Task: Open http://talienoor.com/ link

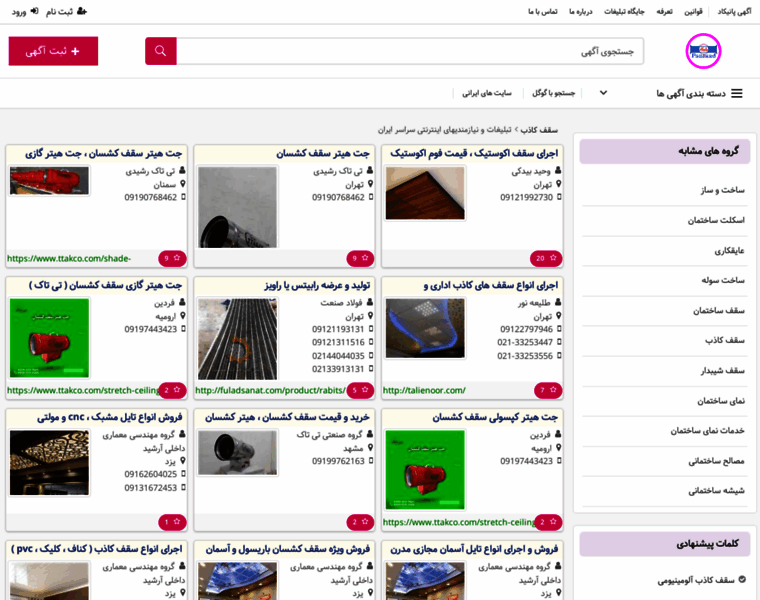Action: coord(424,390)
